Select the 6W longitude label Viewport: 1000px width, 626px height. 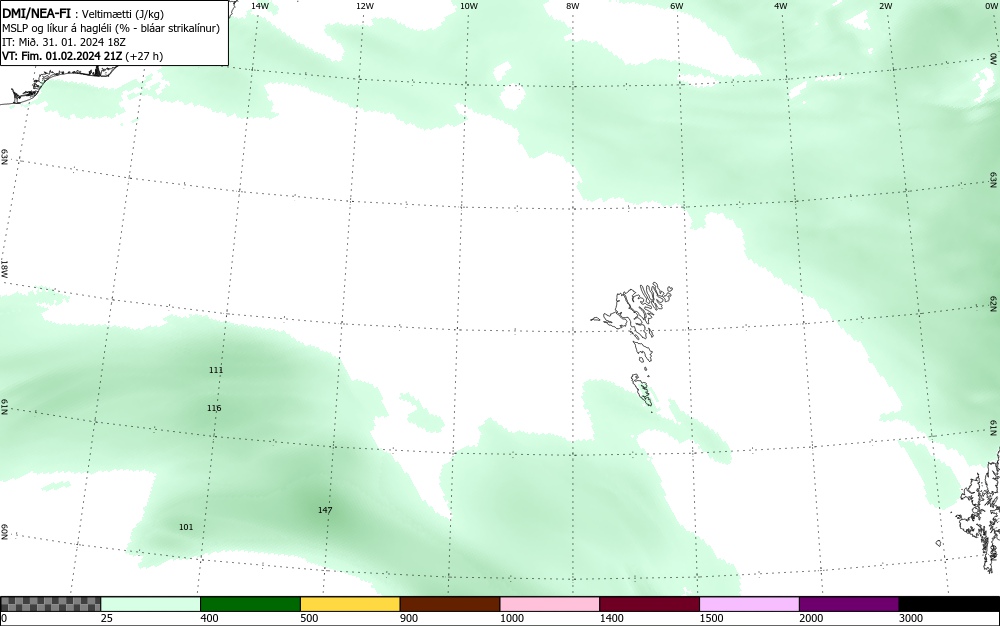(677, 6)
